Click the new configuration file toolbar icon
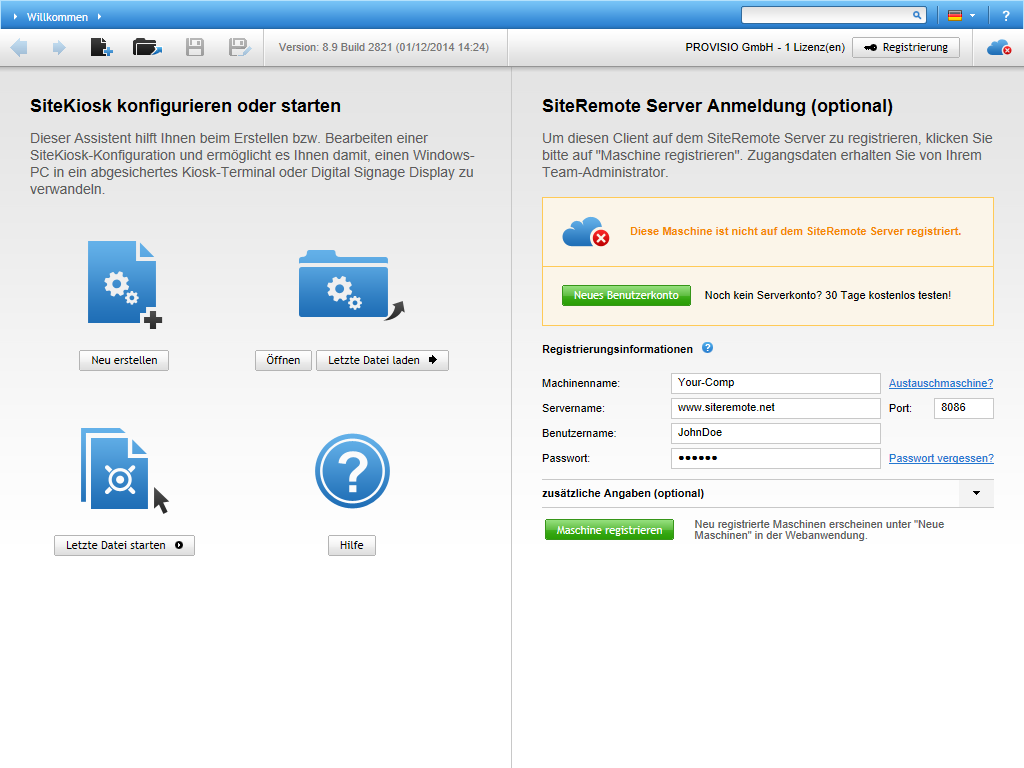 (x=101, y=47)
